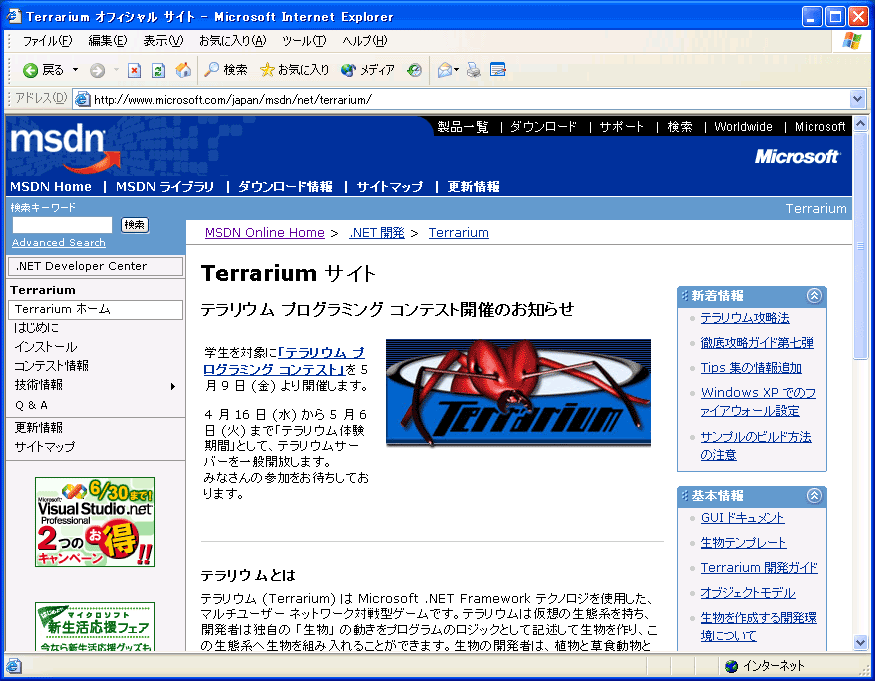This screenshot has width=875, height=681.
Task: Go to the home page icon
Action: click(182, 70)
